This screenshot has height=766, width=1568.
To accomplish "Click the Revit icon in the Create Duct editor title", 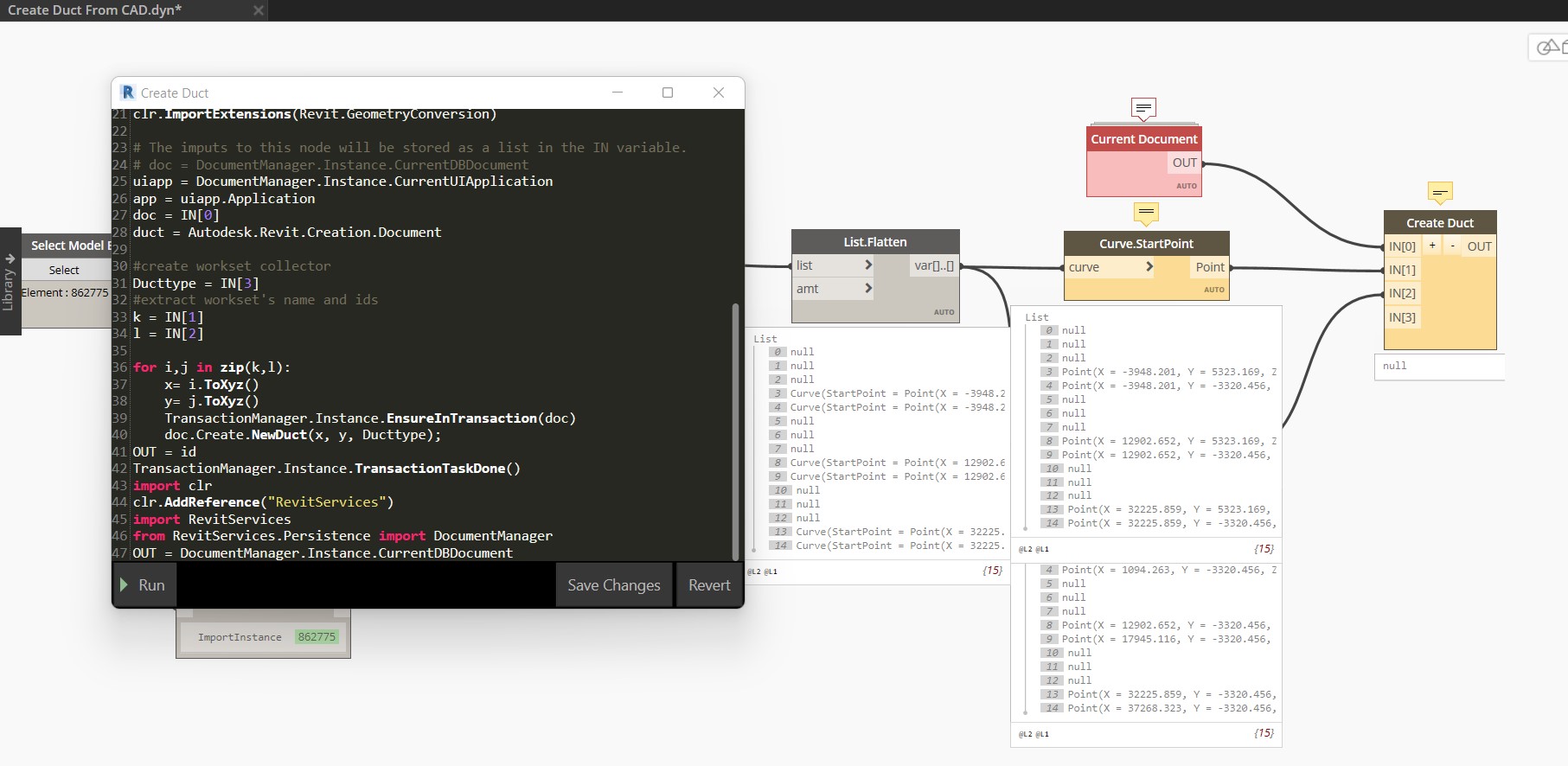I will click(x=128, y=93).
